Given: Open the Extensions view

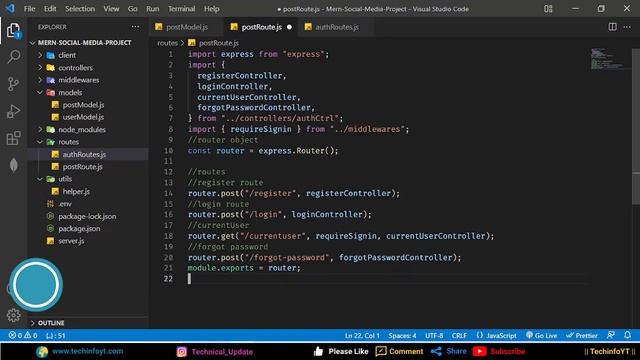Looking at the screenshot, I should (13, 138).
